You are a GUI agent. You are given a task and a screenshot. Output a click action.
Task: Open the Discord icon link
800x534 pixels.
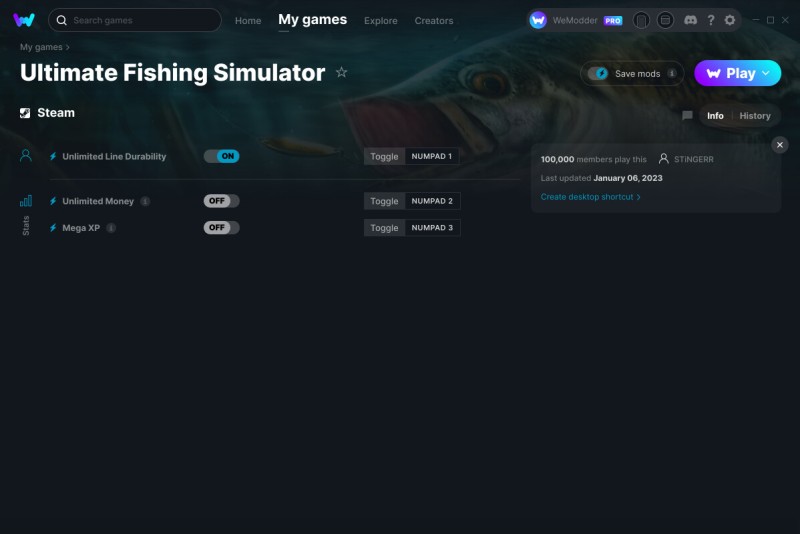tap(690, 20)
